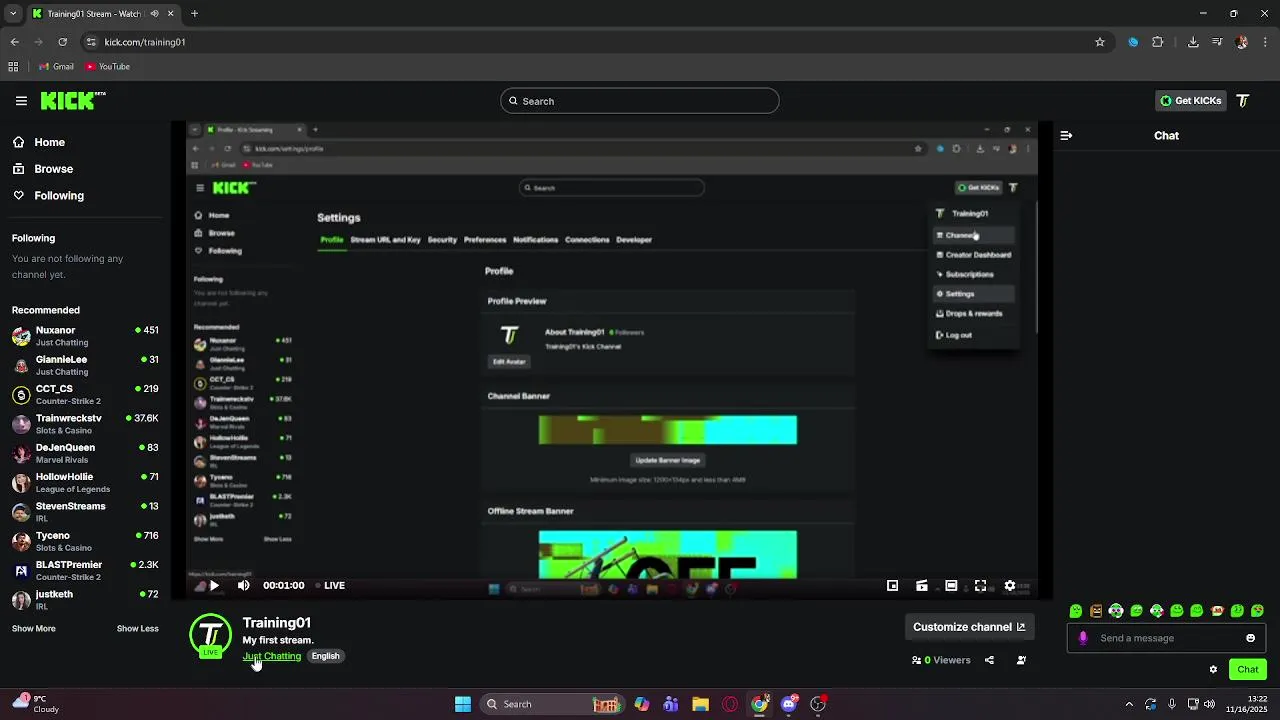This screenshot has width=1280, height=720.
Task: Open File Explorer from taskbar
Action: pos(700,704)
